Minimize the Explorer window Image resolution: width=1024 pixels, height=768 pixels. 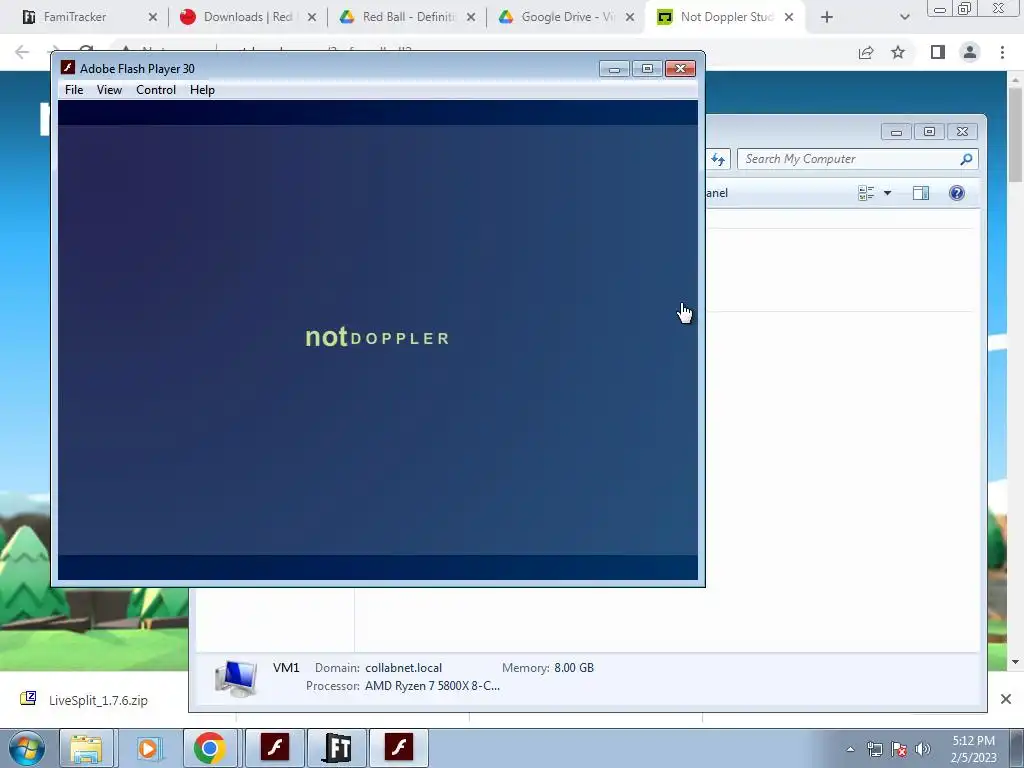click(x=896, y=132)
